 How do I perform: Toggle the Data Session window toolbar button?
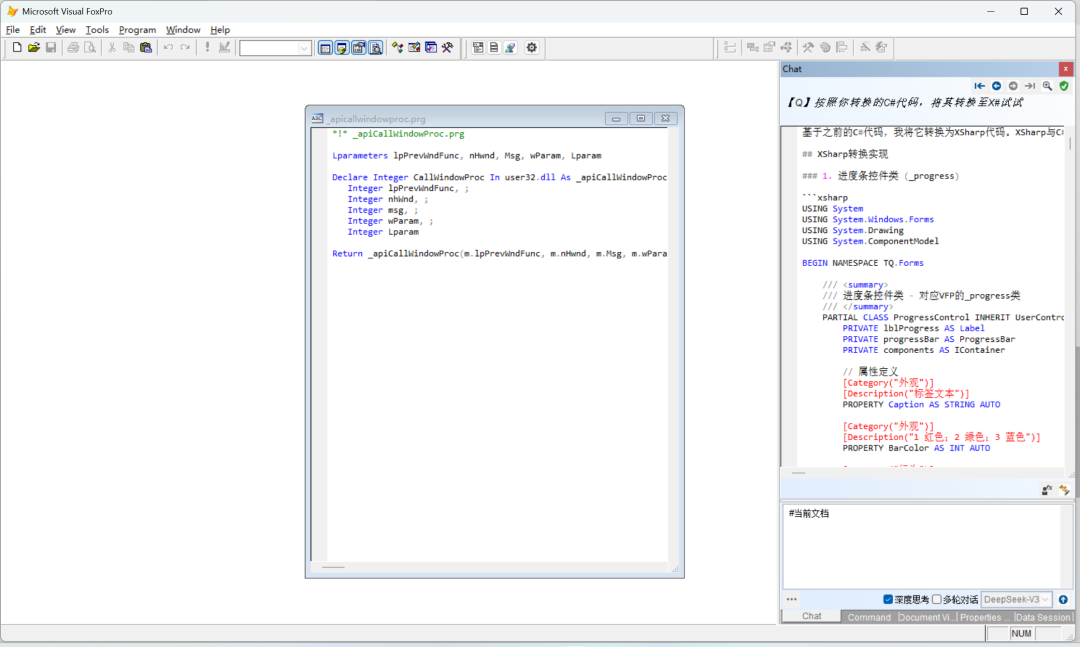tap(342, 48)
